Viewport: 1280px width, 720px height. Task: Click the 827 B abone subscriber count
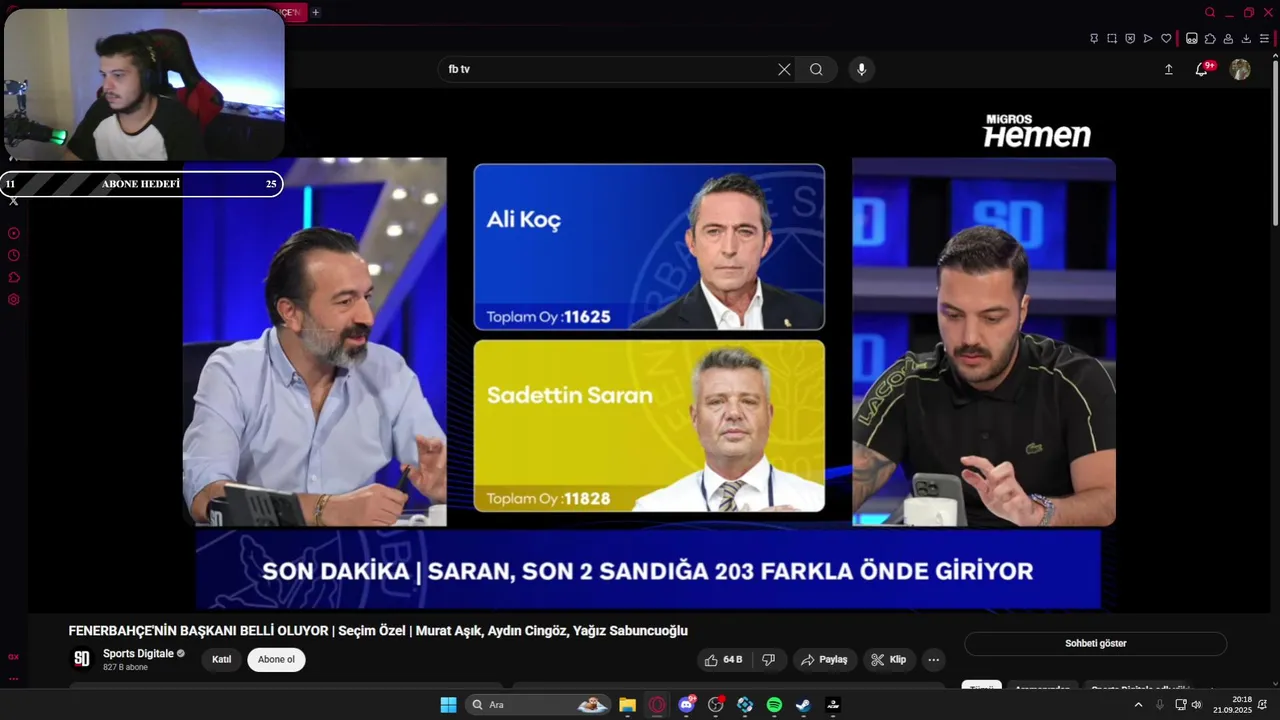125,667
